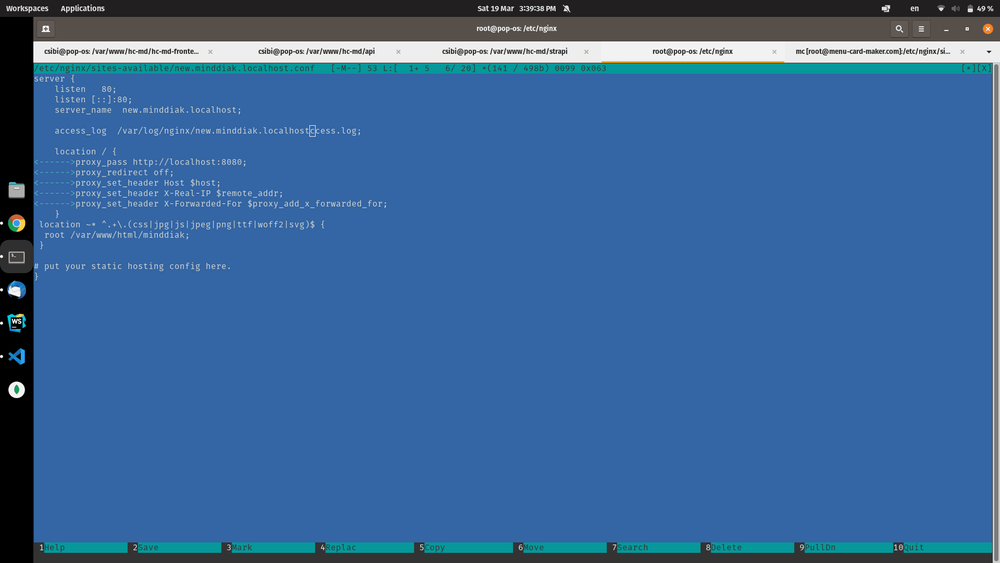Image resolution: width=1000 pixels, height=563 pixels.
Task: Open MongoDB Compass from the dock
Action: (16, 390)
